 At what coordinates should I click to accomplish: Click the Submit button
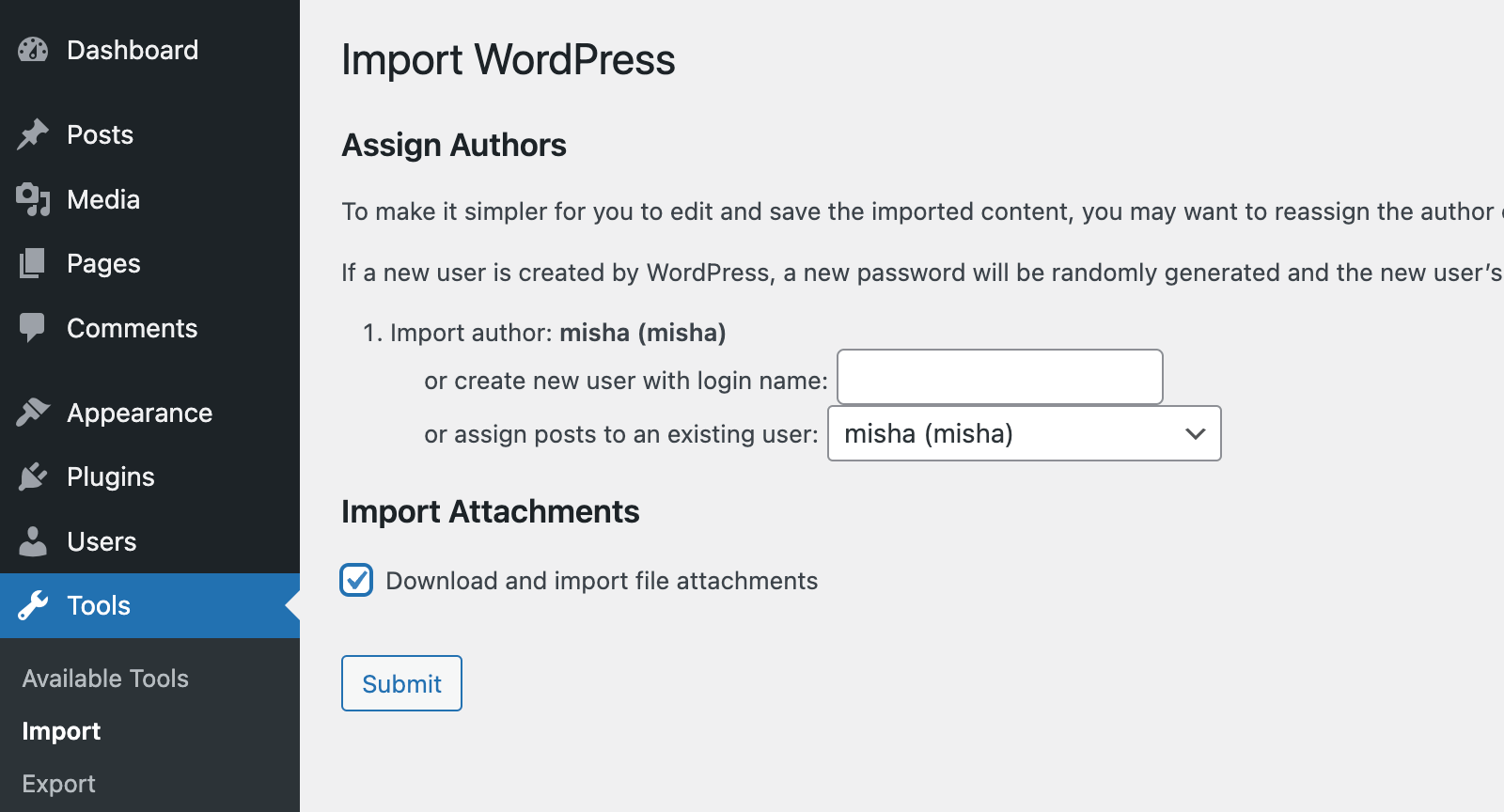(401, 683)
